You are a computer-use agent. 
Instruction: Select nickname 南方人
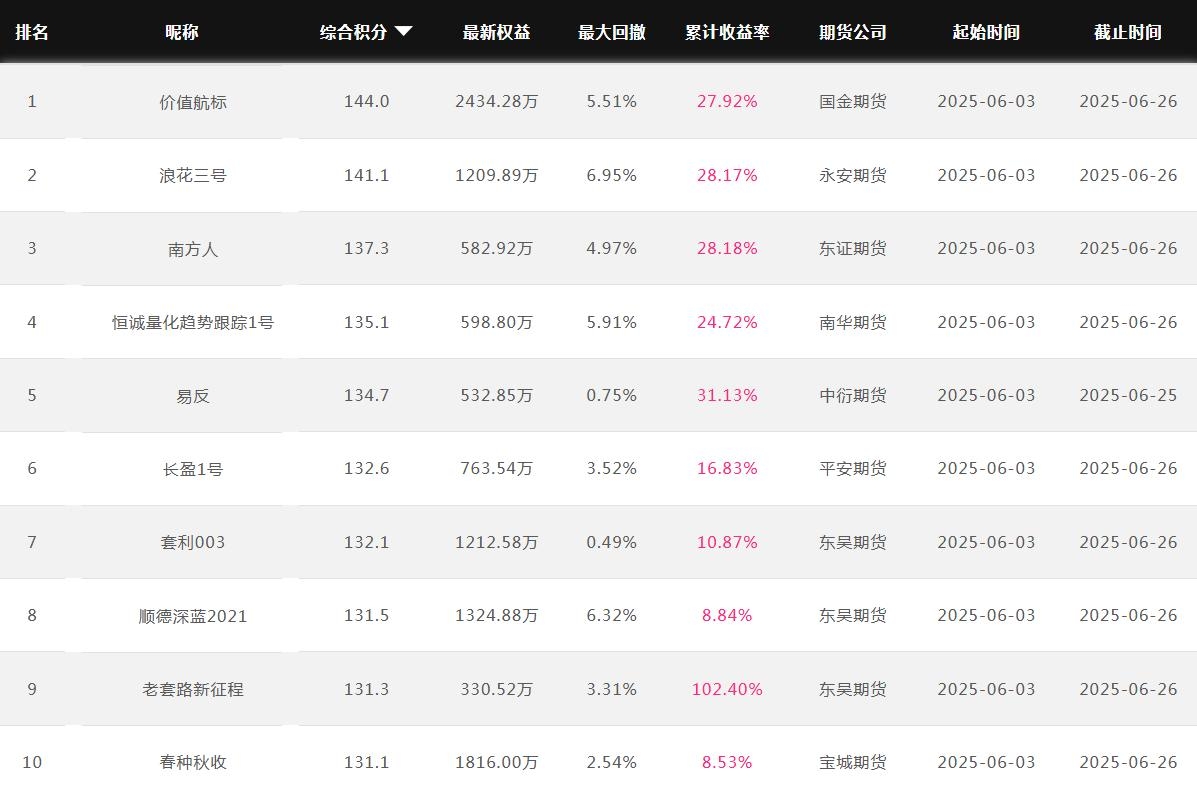point(193,249)
